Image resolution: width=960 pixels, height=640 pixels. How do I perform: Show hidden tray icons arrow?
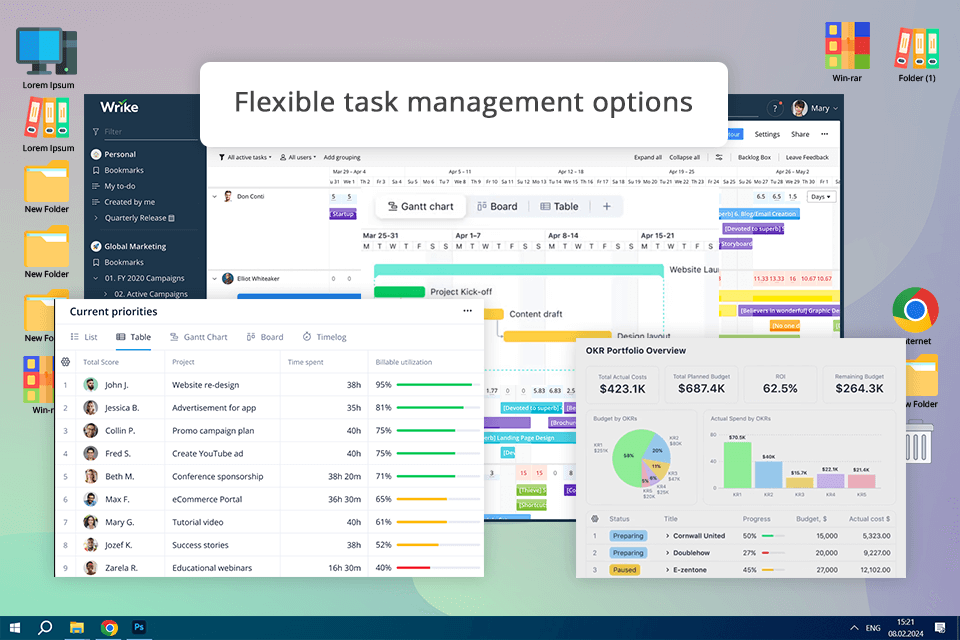click(x=854, y=628)
